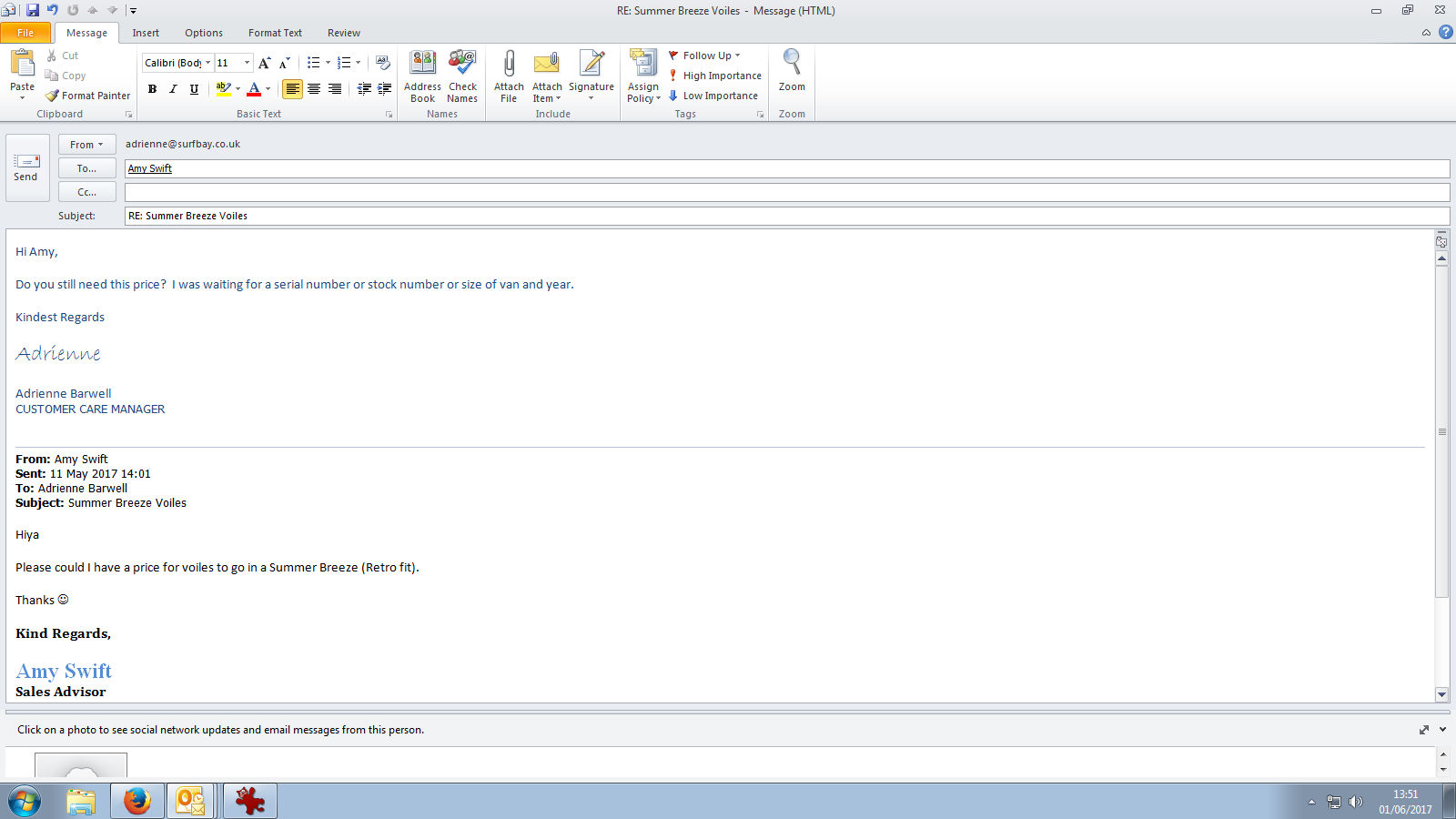The image size is (1456, 819).
Task: Toggle italic formatting
Action: coord(173,89)
